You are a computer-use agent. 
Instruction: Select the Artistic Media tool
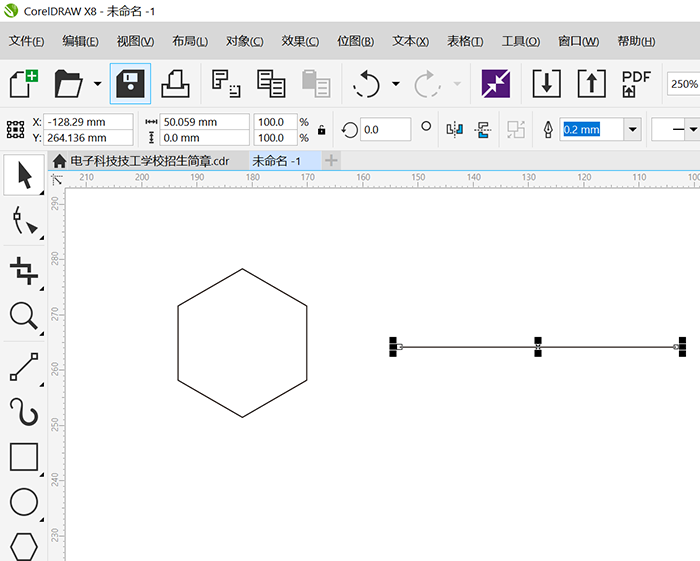(24, 411)
